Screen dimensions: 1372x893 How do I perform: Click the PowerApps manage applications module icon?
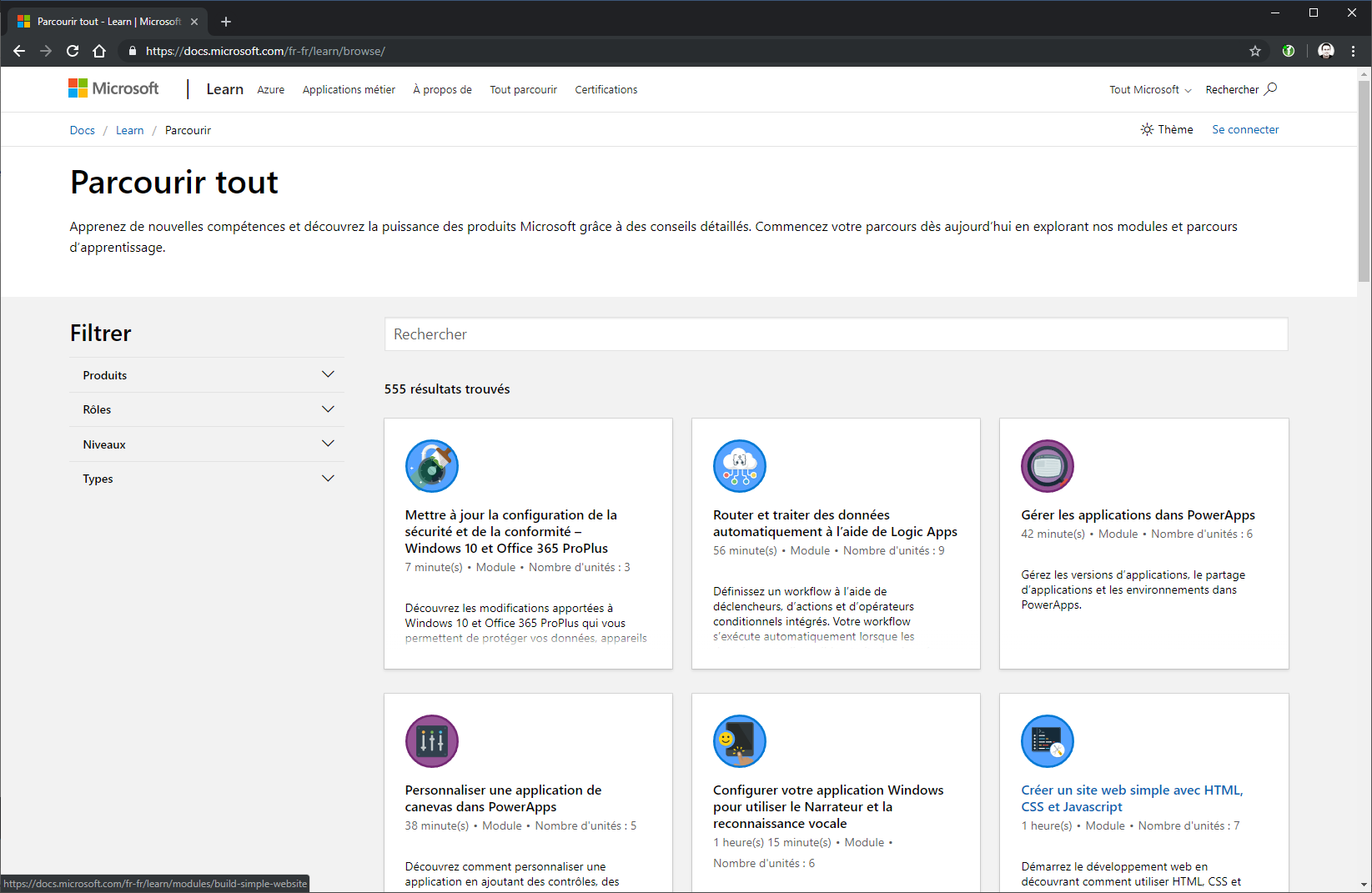click(1047, 466)
